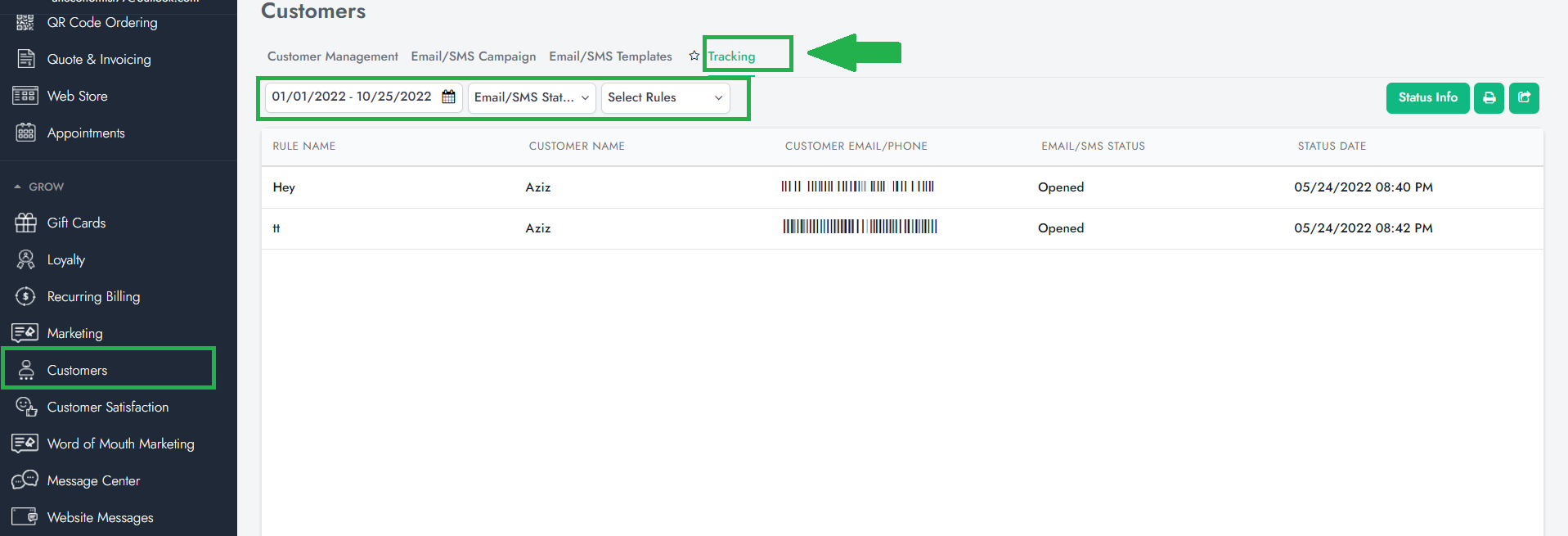Click the print icon button
Viewport: 1568px width, 536px height.
tap(1488, 98)
